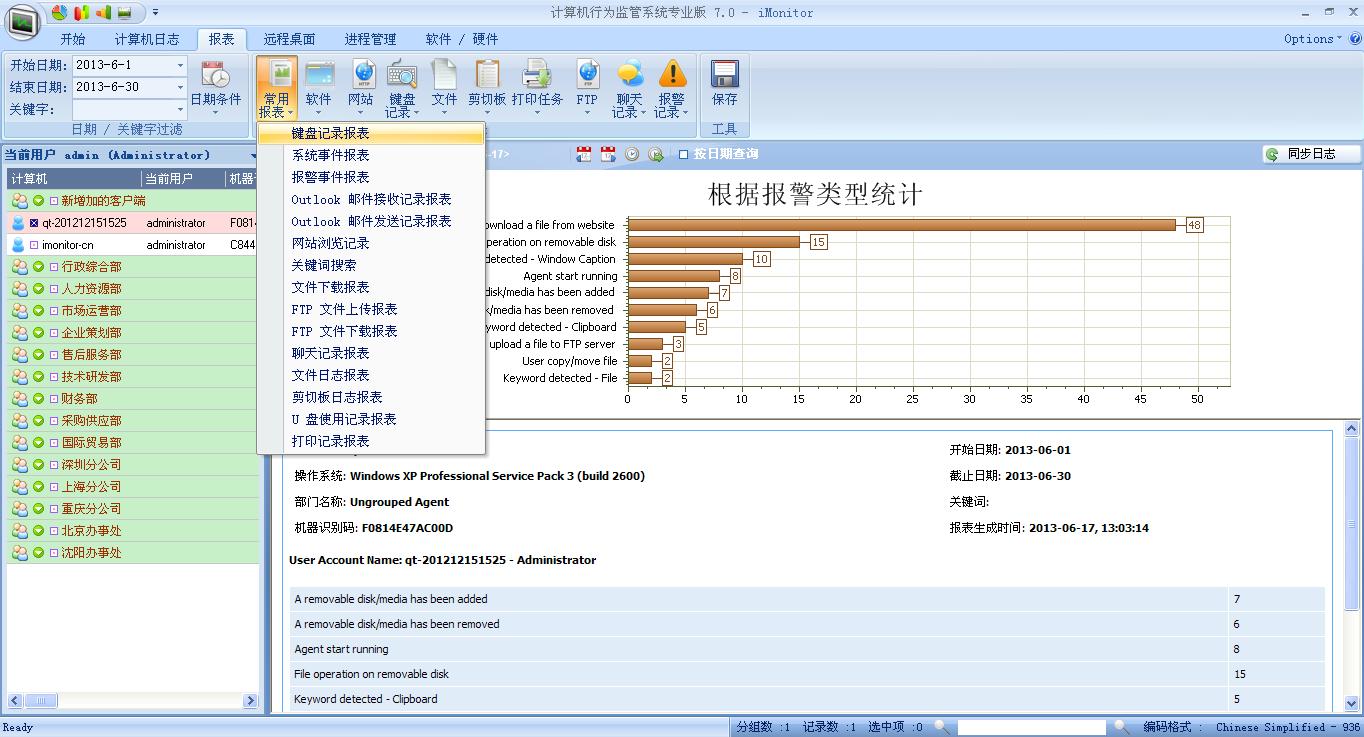The image size is (1364, 737).
Task: Select 网站浏览记录 from the menu
Action: point(330,243)
